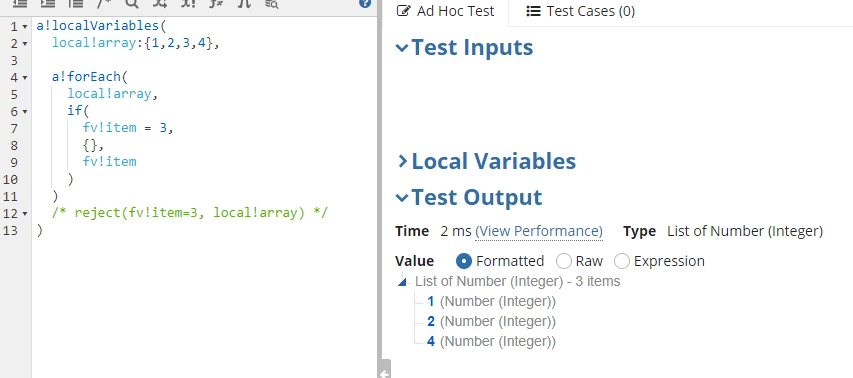
Task: Click output item 1 (Number (Integer))
Action: (491, 301)
